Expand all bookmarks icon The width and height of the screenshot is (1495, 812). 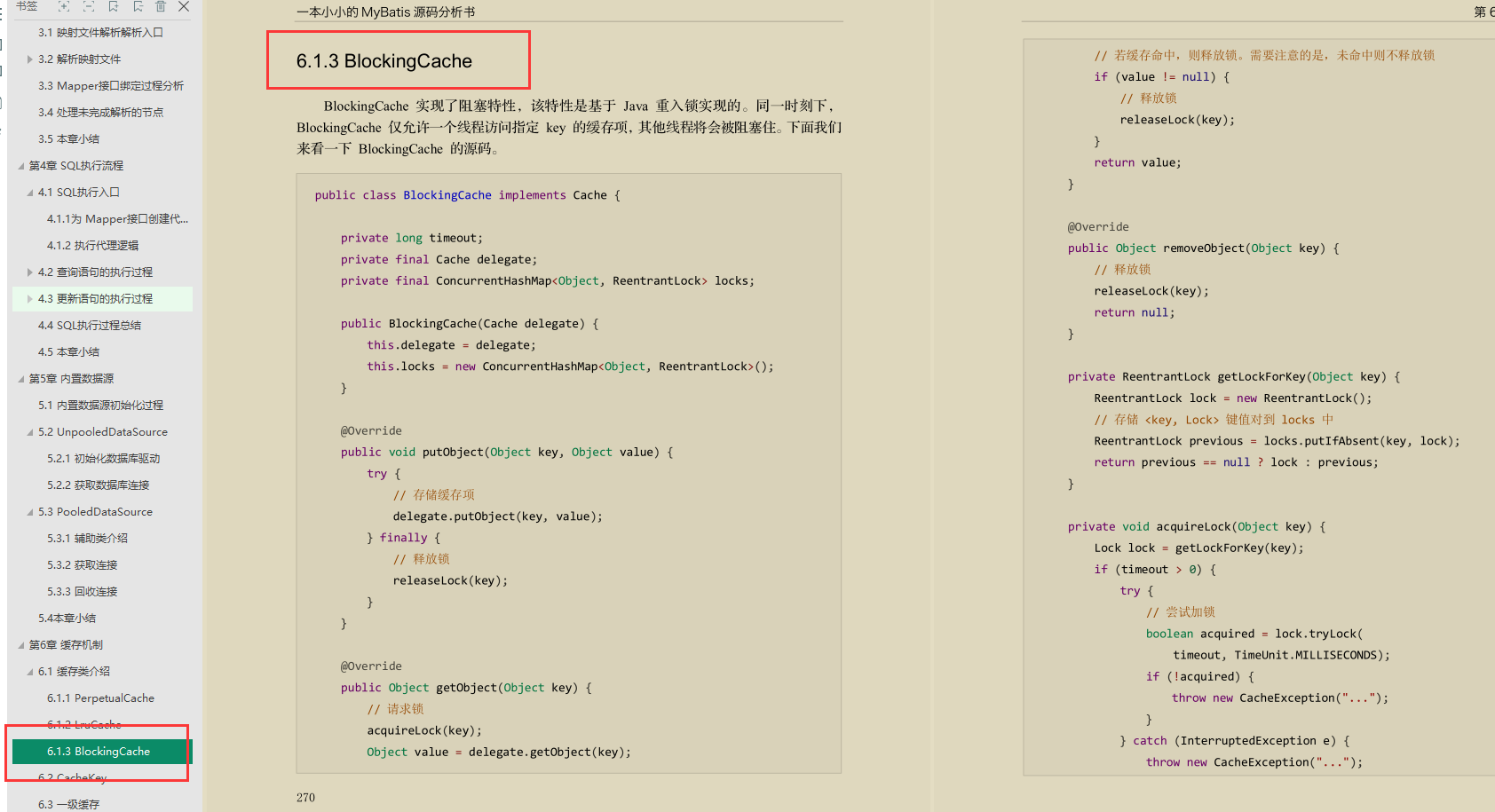click(64, 6)
